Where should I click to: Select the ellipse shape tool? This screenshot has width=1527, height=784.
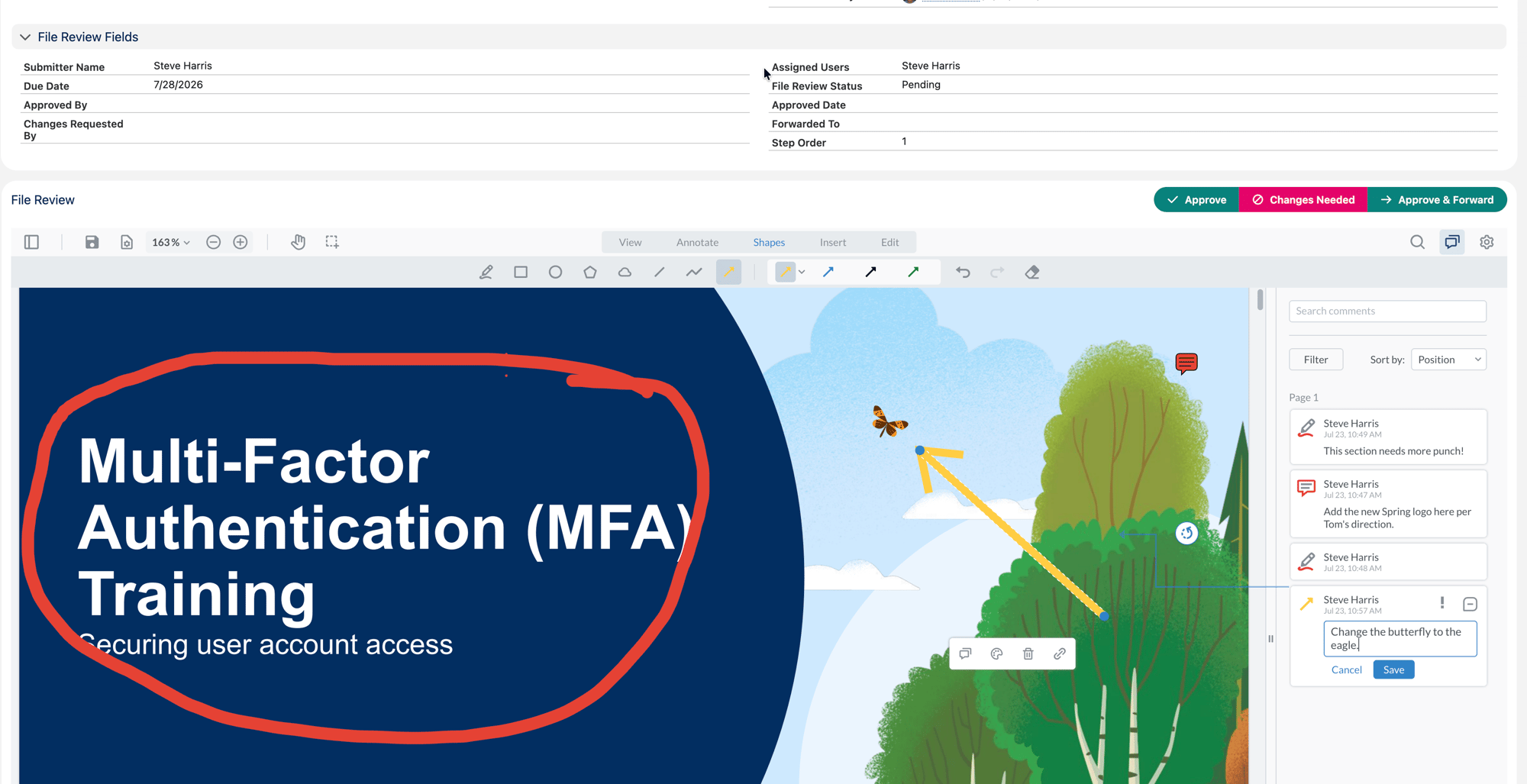555,272
